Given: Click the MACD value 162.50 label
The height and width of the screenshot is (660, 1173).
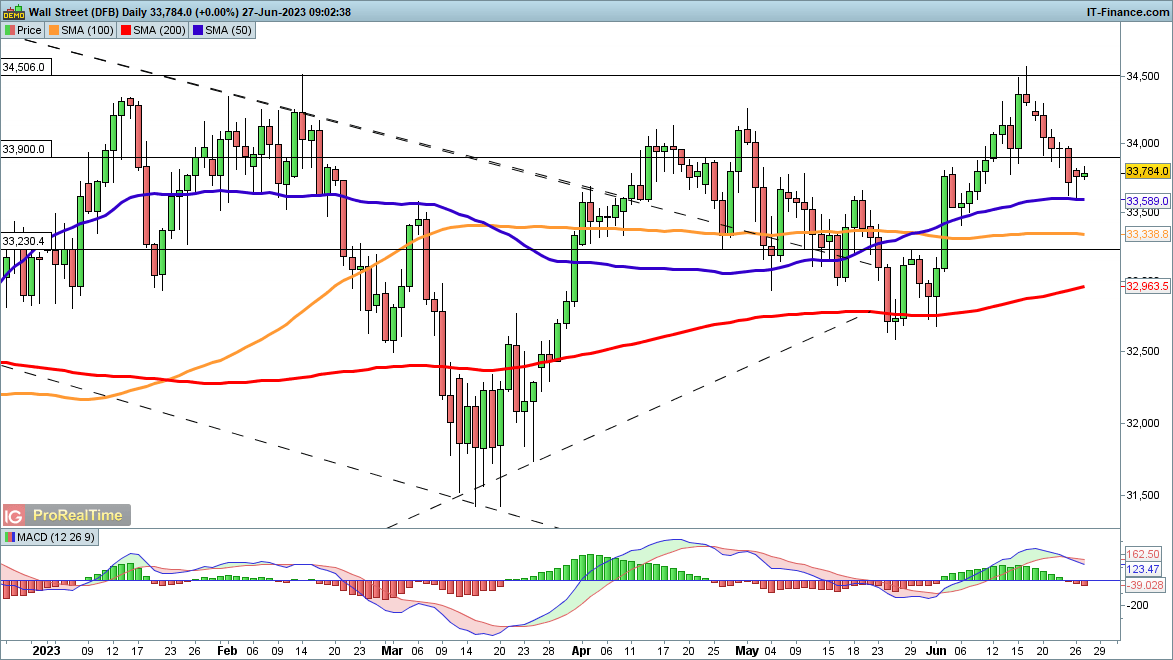Looking at the screenshot, I should 1143,554.
